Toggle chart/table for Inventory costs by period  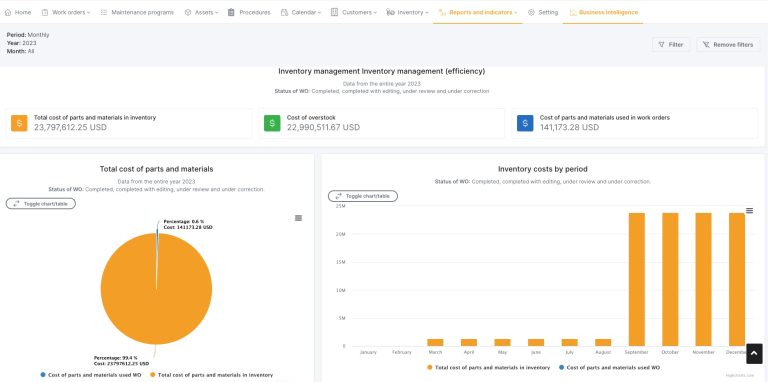(363, 196)
